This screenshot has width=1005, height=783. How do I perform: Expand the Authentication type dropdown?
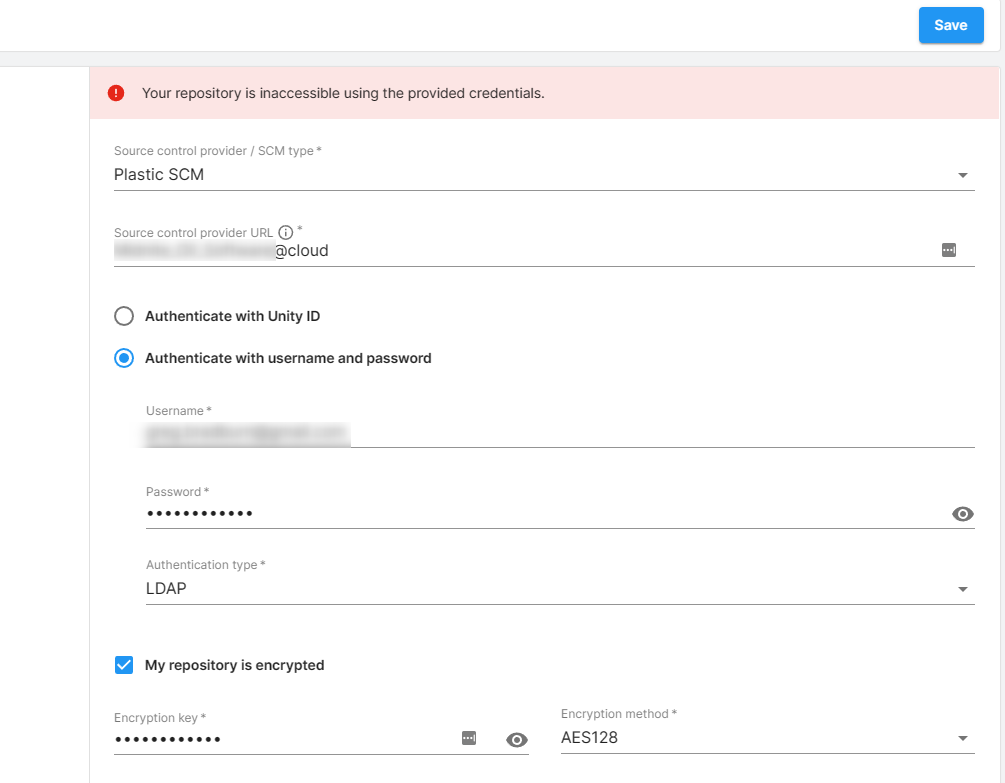tap(962, 589)
